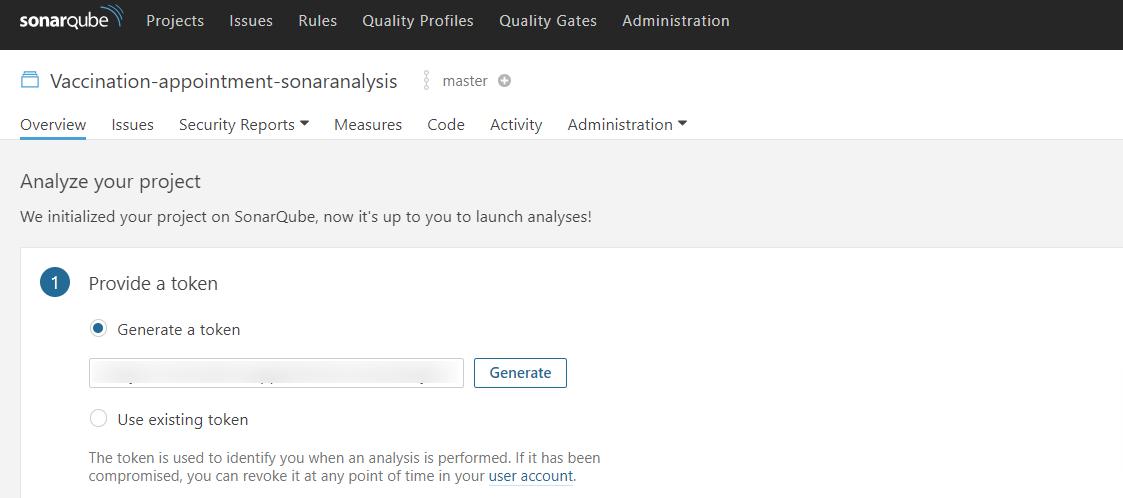The width and height of the screenshot is (1123, 498).
Task: Select the Generate a token radio button
Action: click(x=98, y=329)
